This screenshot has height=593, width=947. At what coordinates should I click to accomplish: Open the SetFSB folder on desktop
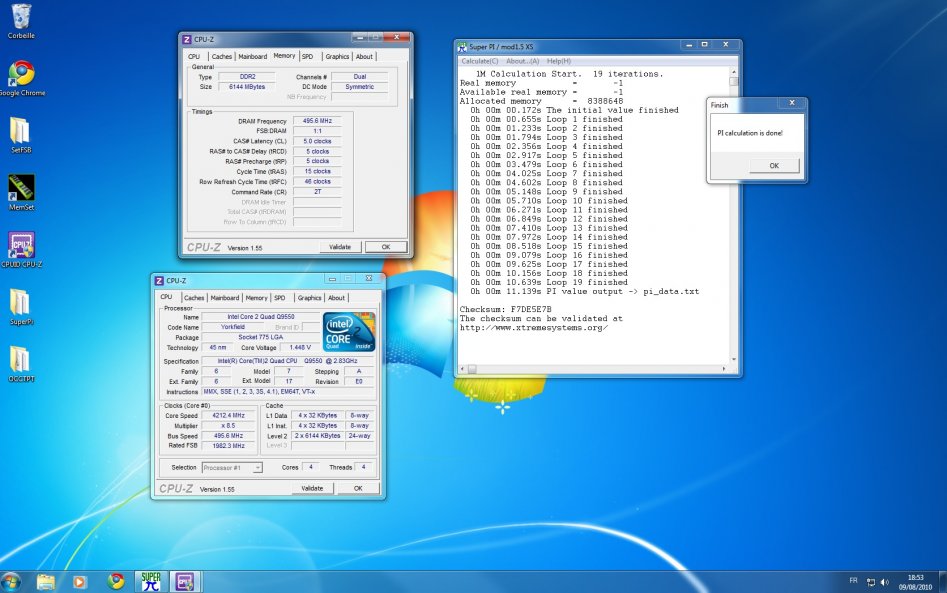pyautogui.click(x=20, y=132)
